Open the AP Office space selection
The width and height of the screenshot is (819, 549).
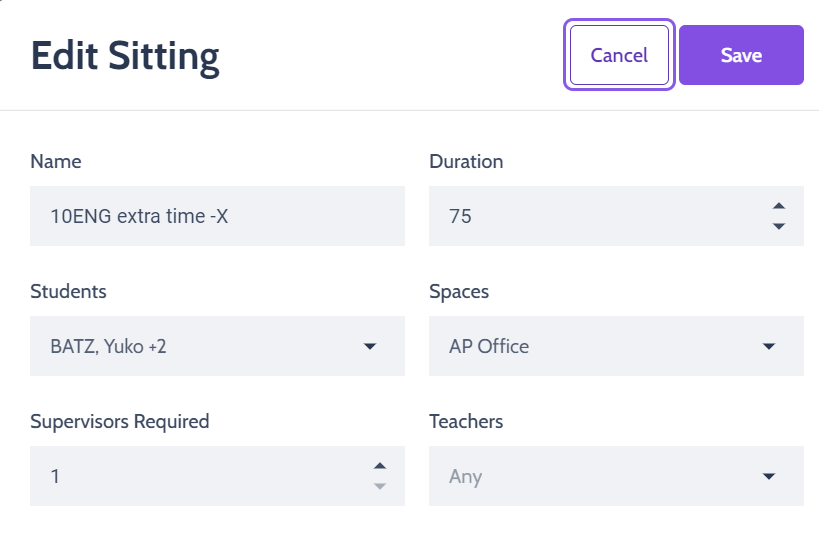[x=616, y=346]
